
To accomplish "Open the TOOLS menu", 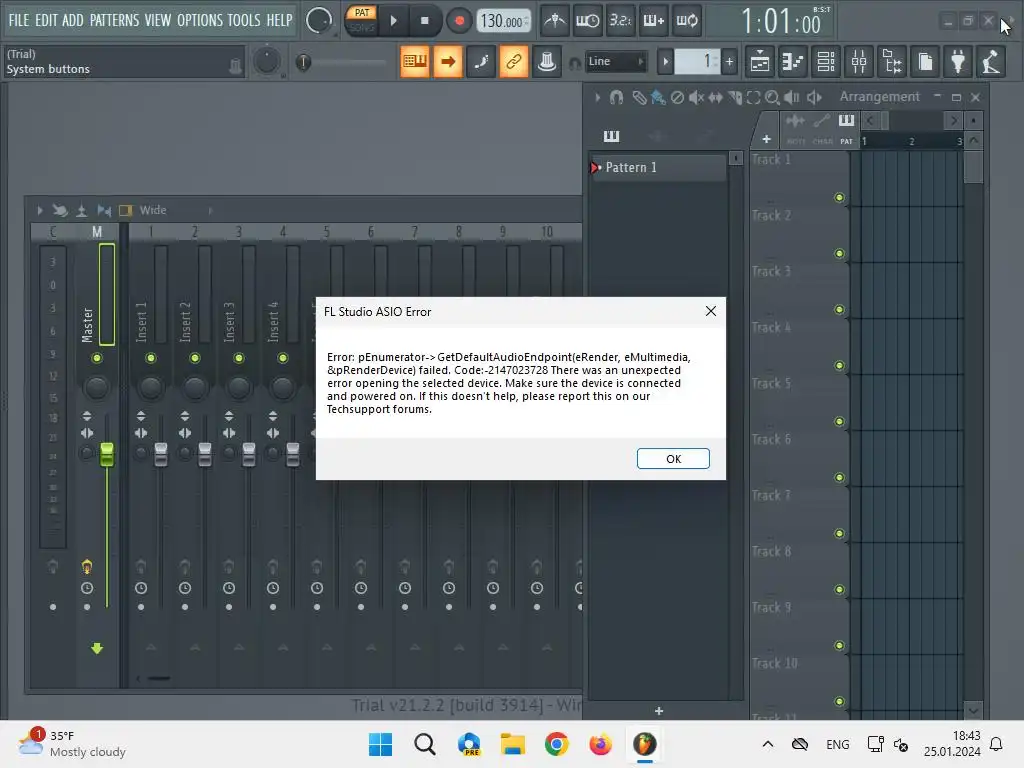I will (x=244, y=20).
